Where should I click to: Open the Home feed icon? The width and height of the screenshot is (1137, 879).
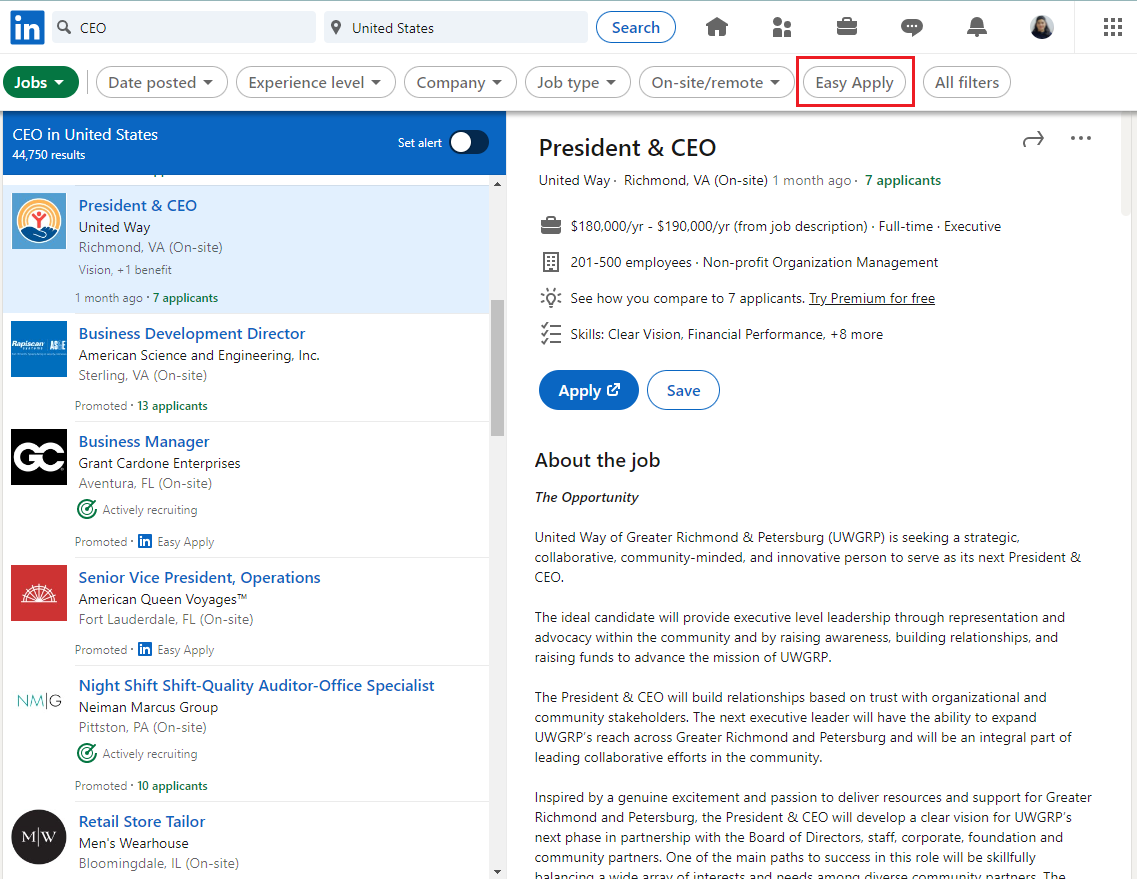click(716, 27)
